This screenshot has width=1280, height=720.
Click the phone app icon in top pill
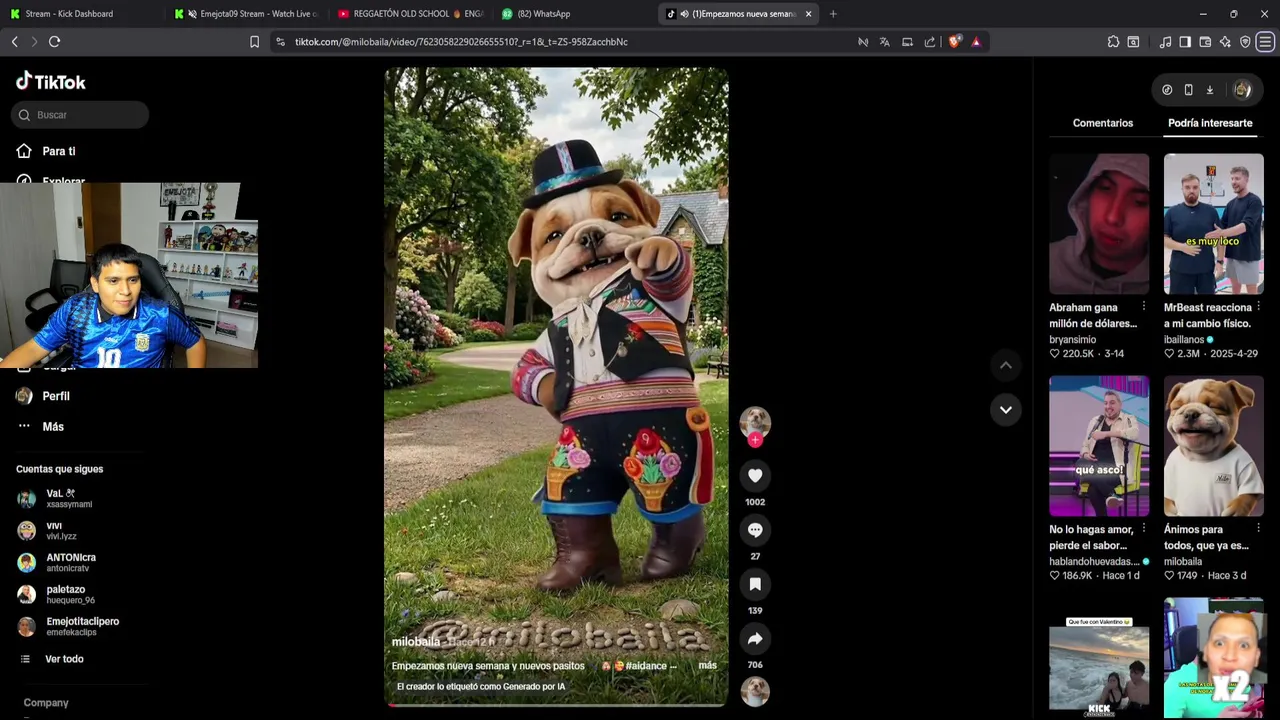1188,90
